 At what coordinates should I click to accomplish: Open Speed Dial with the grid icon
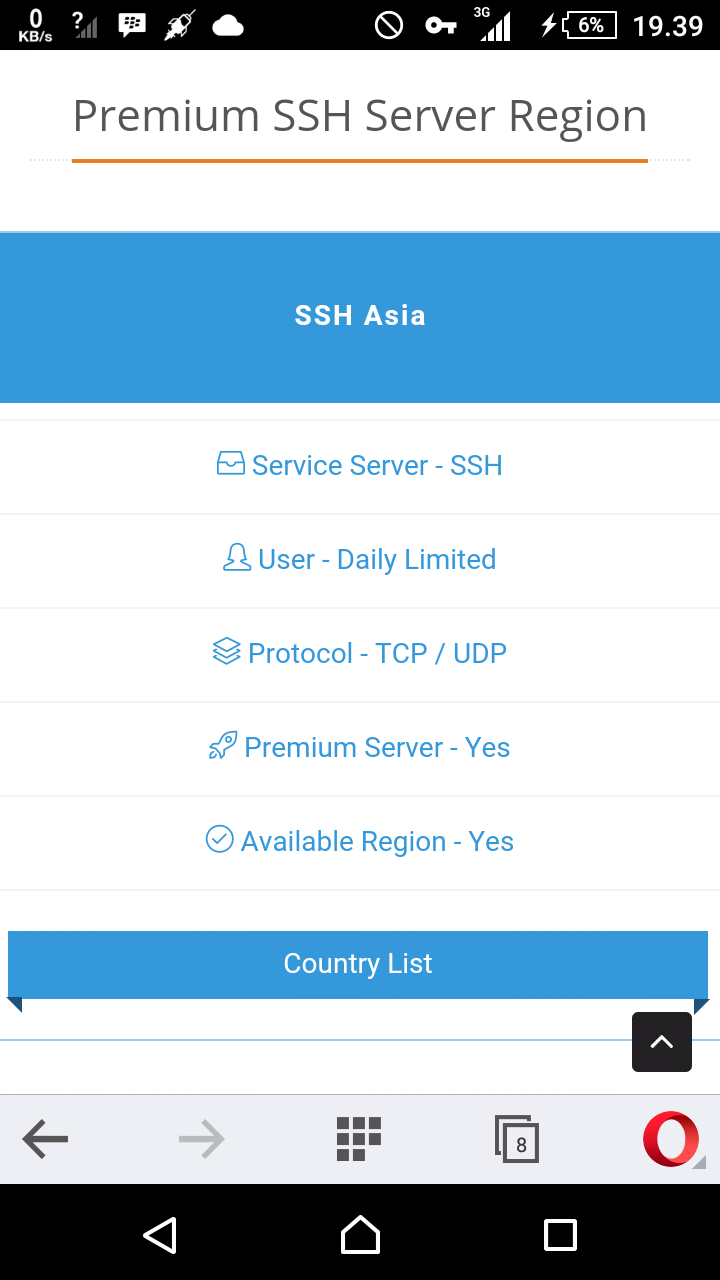[x=358, y=1138]
